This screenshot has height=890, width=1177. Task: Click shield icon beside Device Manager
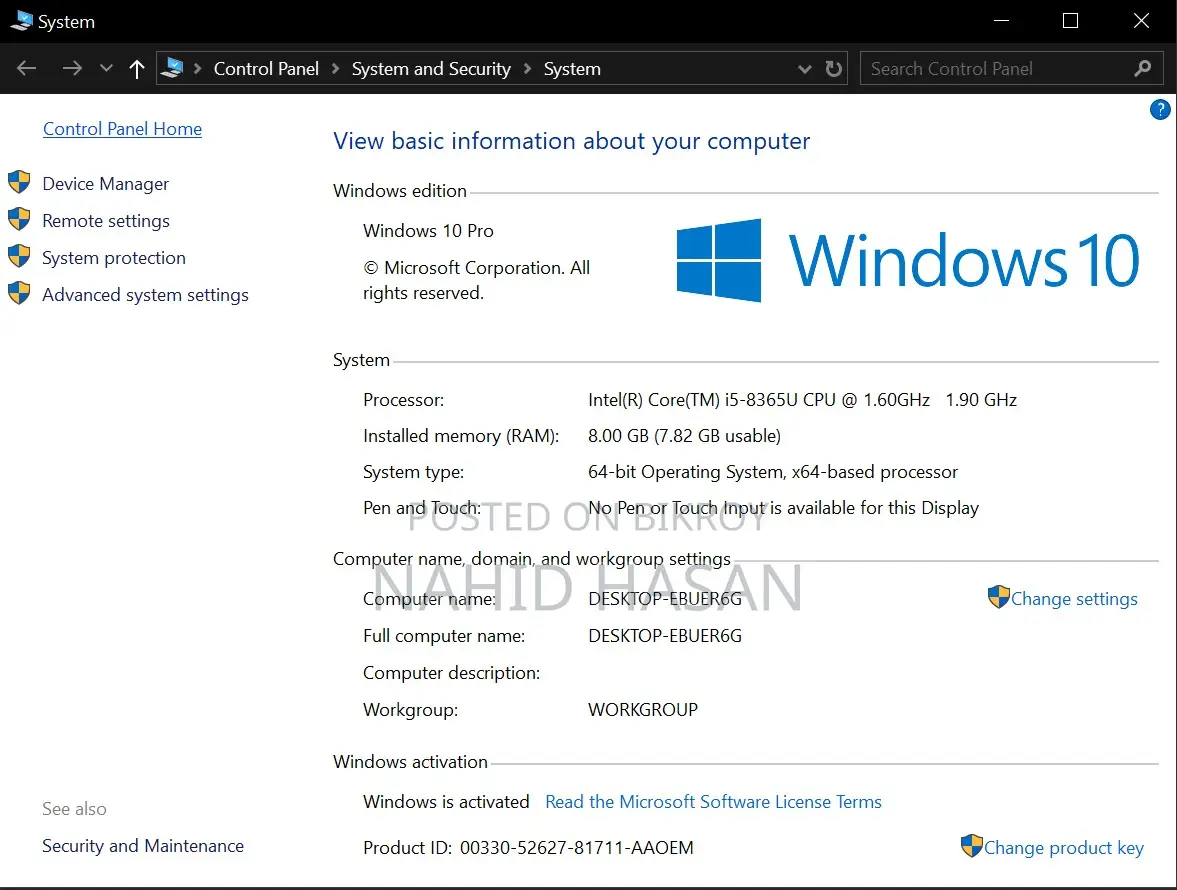19,182
